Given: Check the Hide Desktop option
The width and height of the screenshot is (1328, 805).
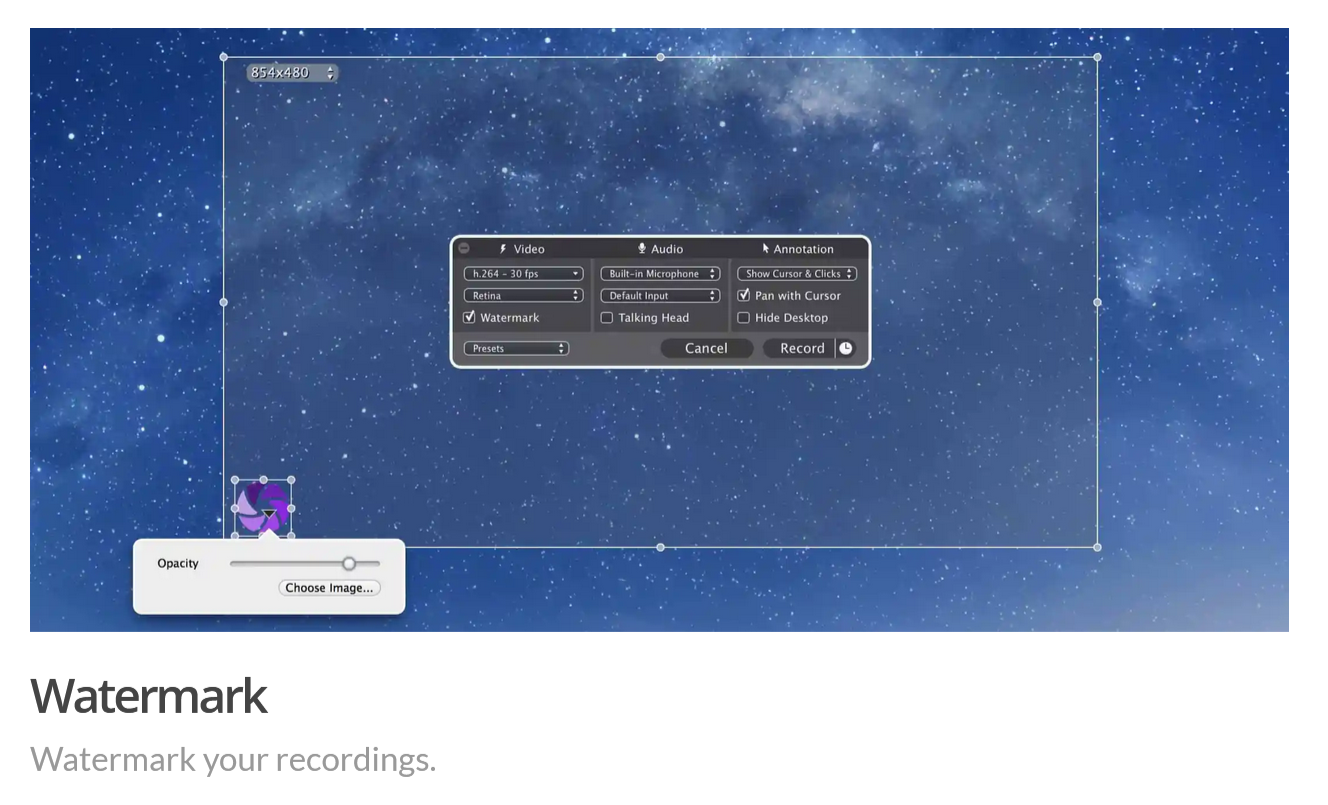Looking at the screenshot, I should 743,318.
